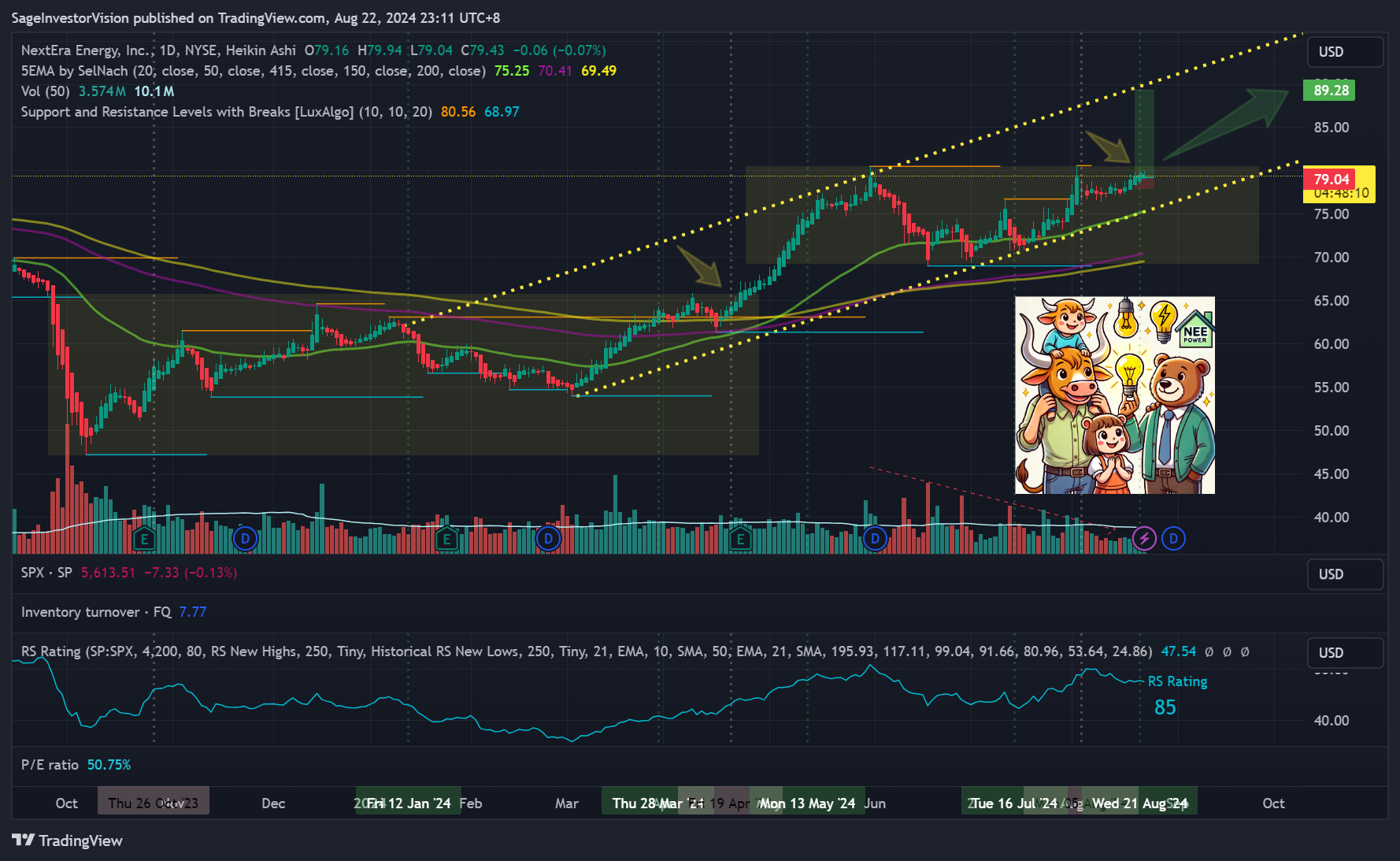Image resolution: width=1400 pixels, height=861 pixels.
Task: Click the red 79.04 current price label
Action: (1331, 180)
